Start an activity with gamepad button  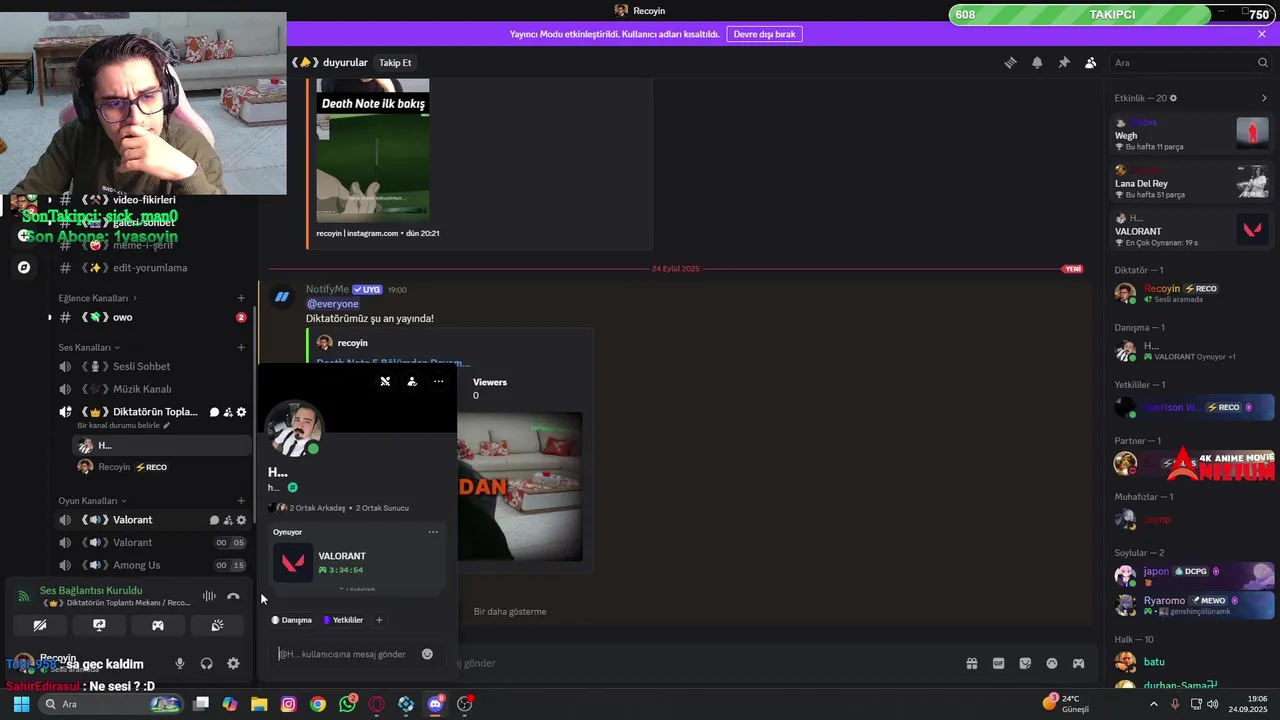(x=158, y=625)
